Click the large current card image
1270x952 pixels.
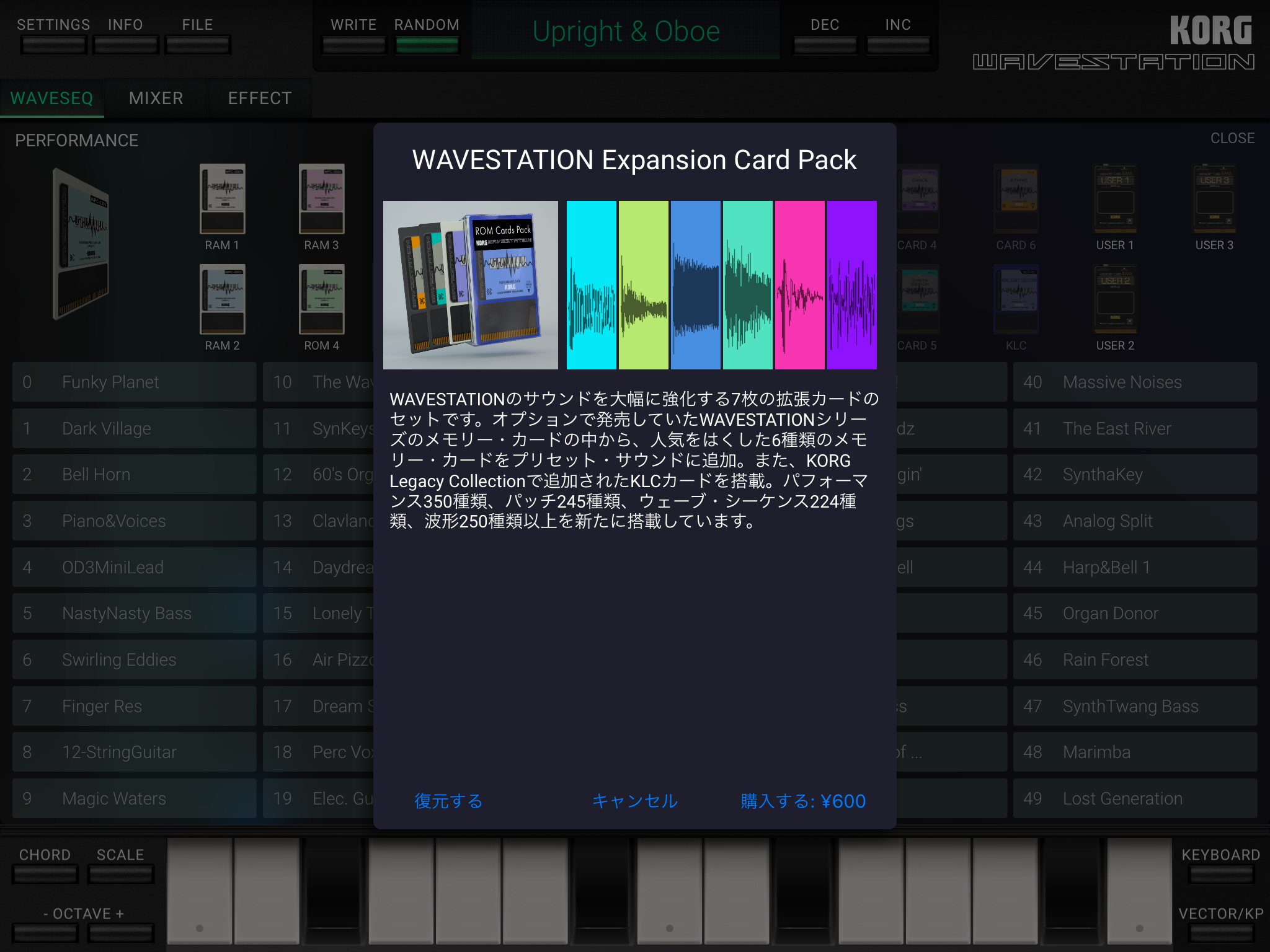click(81, 244)
